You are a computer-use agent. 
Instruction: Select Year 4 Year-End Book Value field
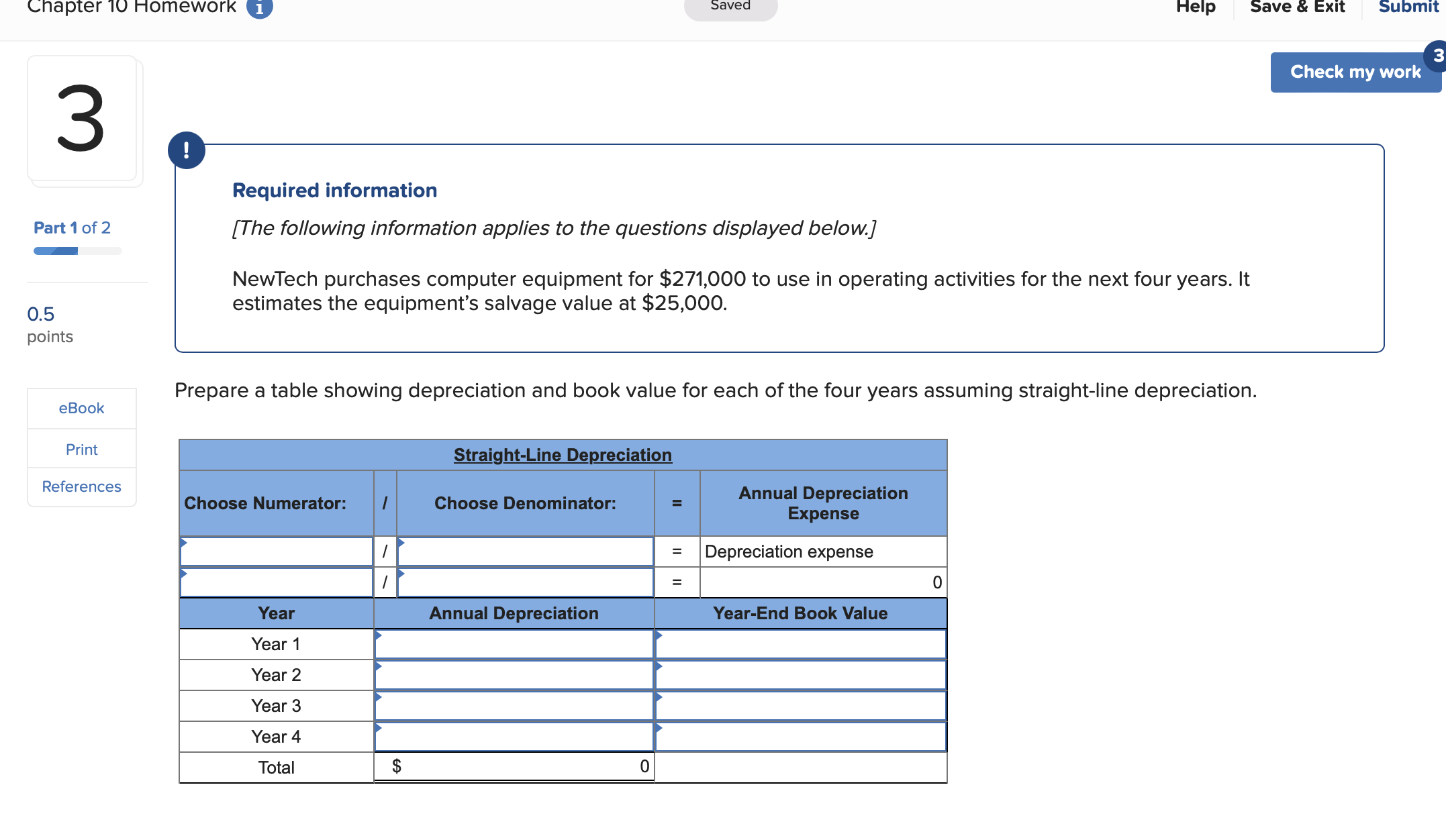point(800,737)
